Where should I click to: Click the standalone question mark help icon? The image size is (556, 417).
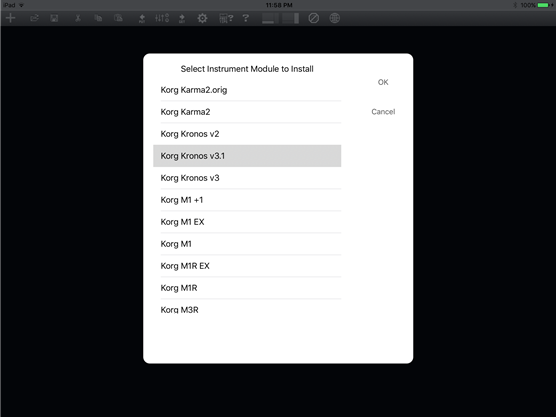point(246,18)
